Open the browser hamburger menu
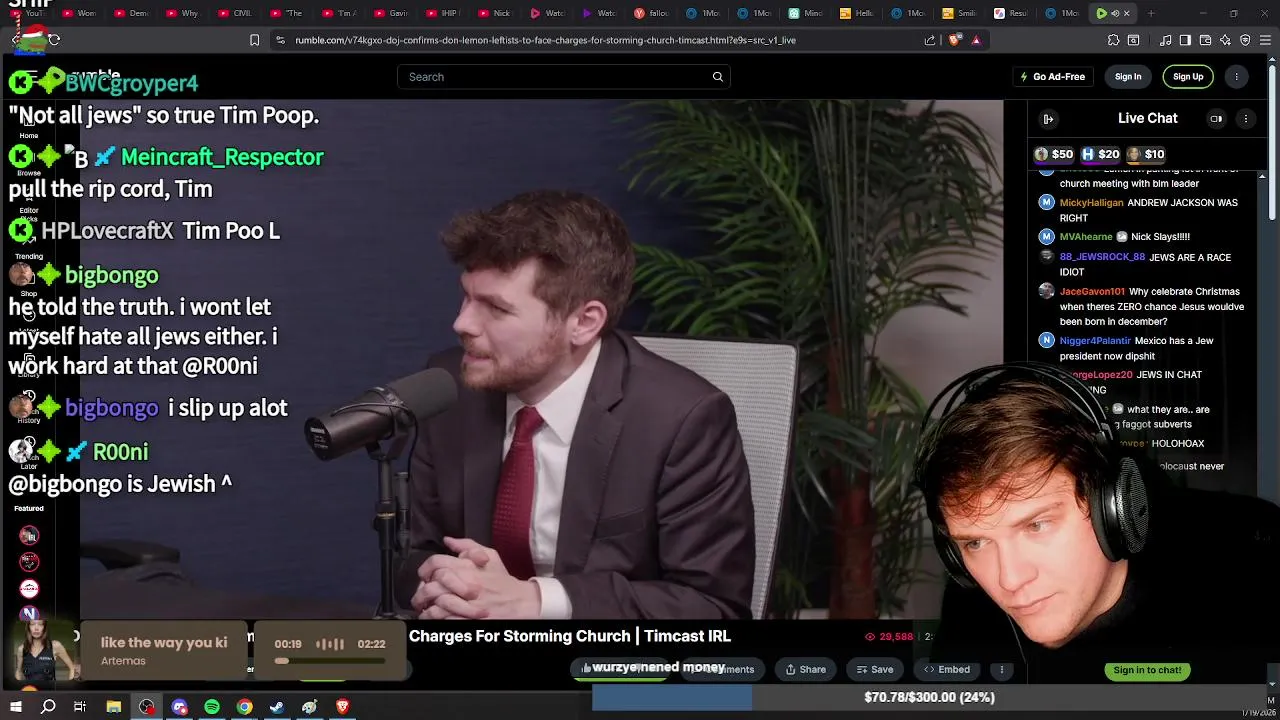1280x720 pixels. (x=1265, y=40)
